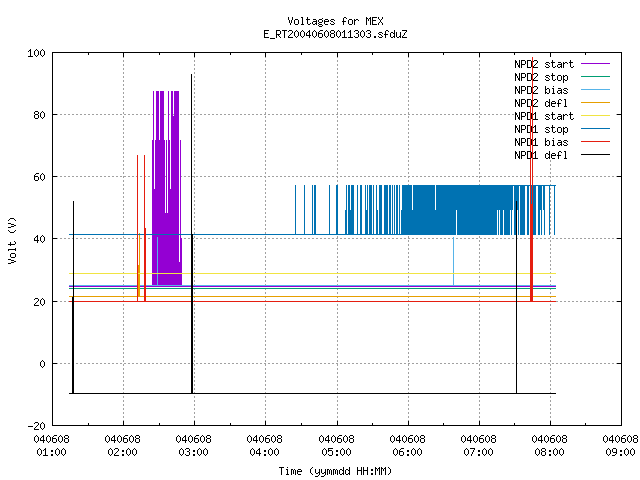Screen dimensions: 640x480
Task: Click the light blue NPD2 bias legend line sample
Action: pos(596,89)
